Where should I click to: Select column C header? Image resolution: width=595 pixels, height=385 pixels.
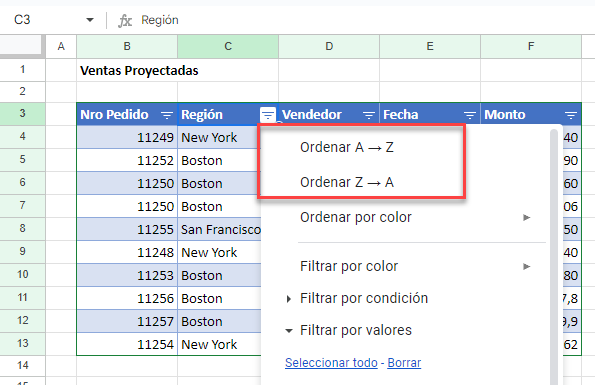228,47
